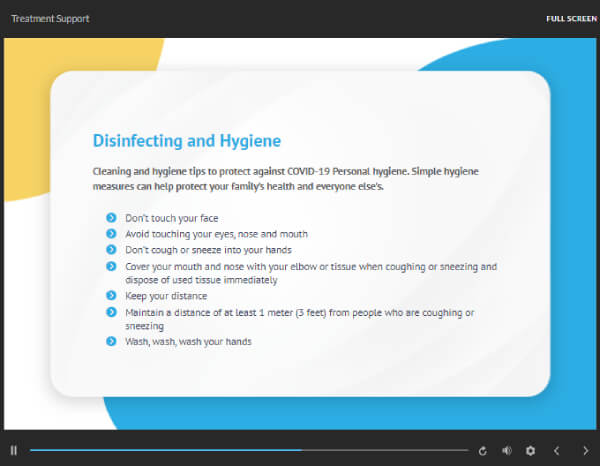Open the player settings gear

tap(531, 451)
